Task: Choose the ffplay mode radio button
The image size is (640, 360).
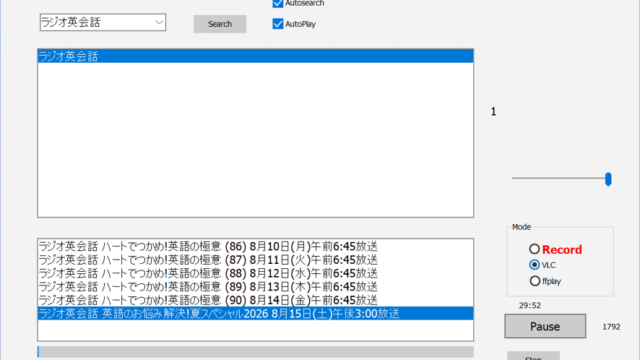Action: 534,281
